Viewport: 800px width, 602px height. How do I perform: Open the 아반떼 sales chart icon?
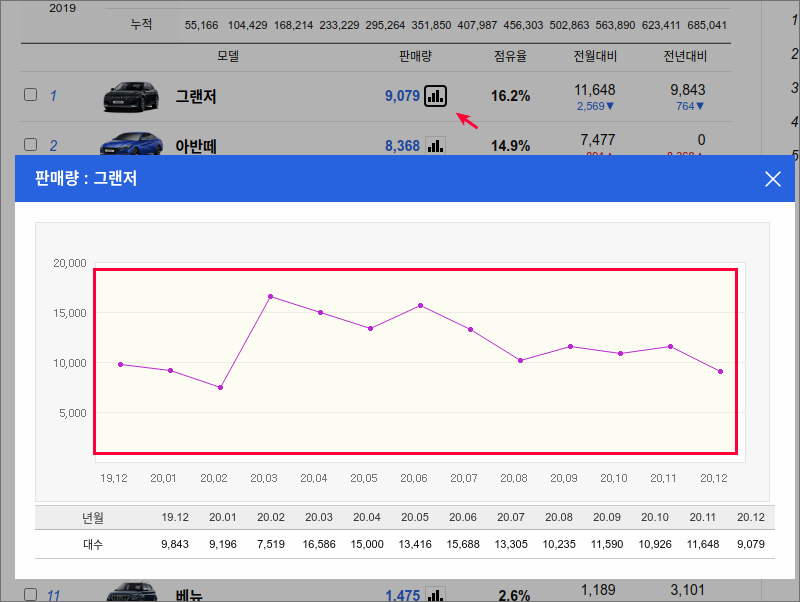[x=435, y=145]
